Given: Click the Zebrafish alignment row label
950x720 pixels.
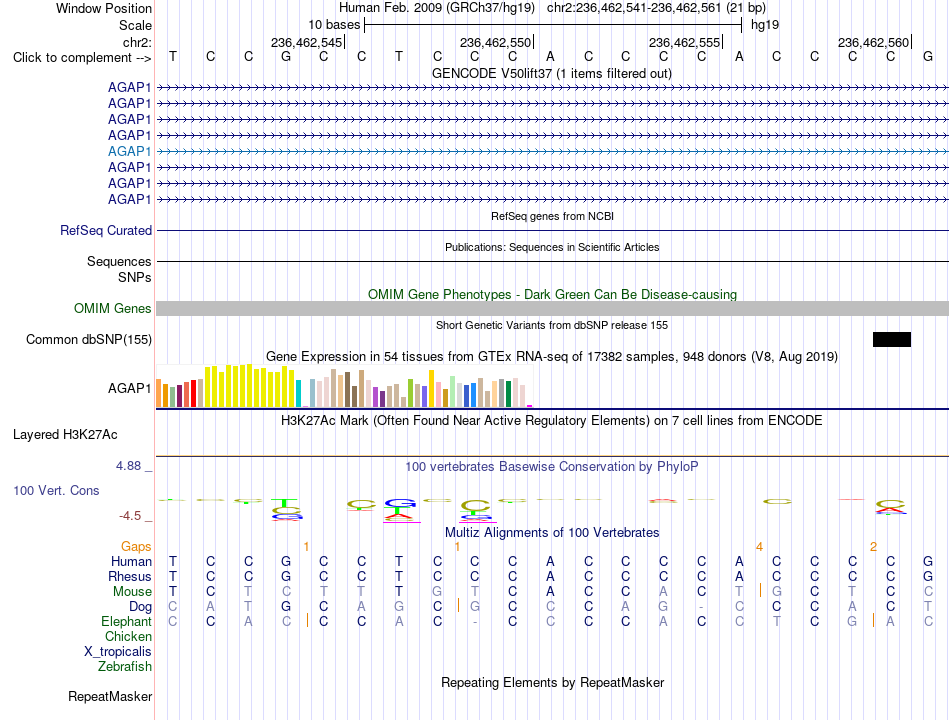Looking at the screenshot, I should coord(125,667).
